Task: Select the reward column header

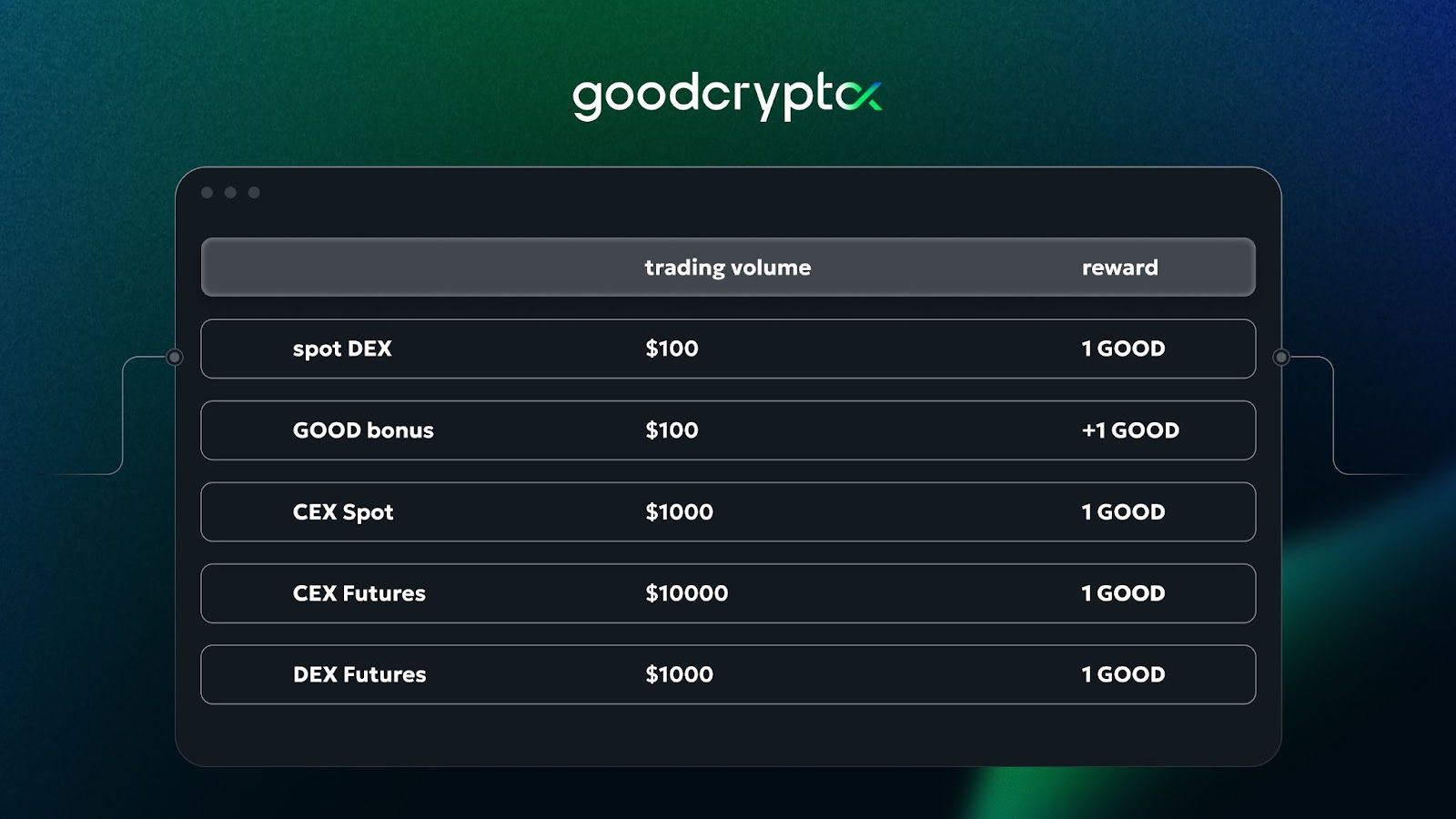Action: [x=1119, y=268]
